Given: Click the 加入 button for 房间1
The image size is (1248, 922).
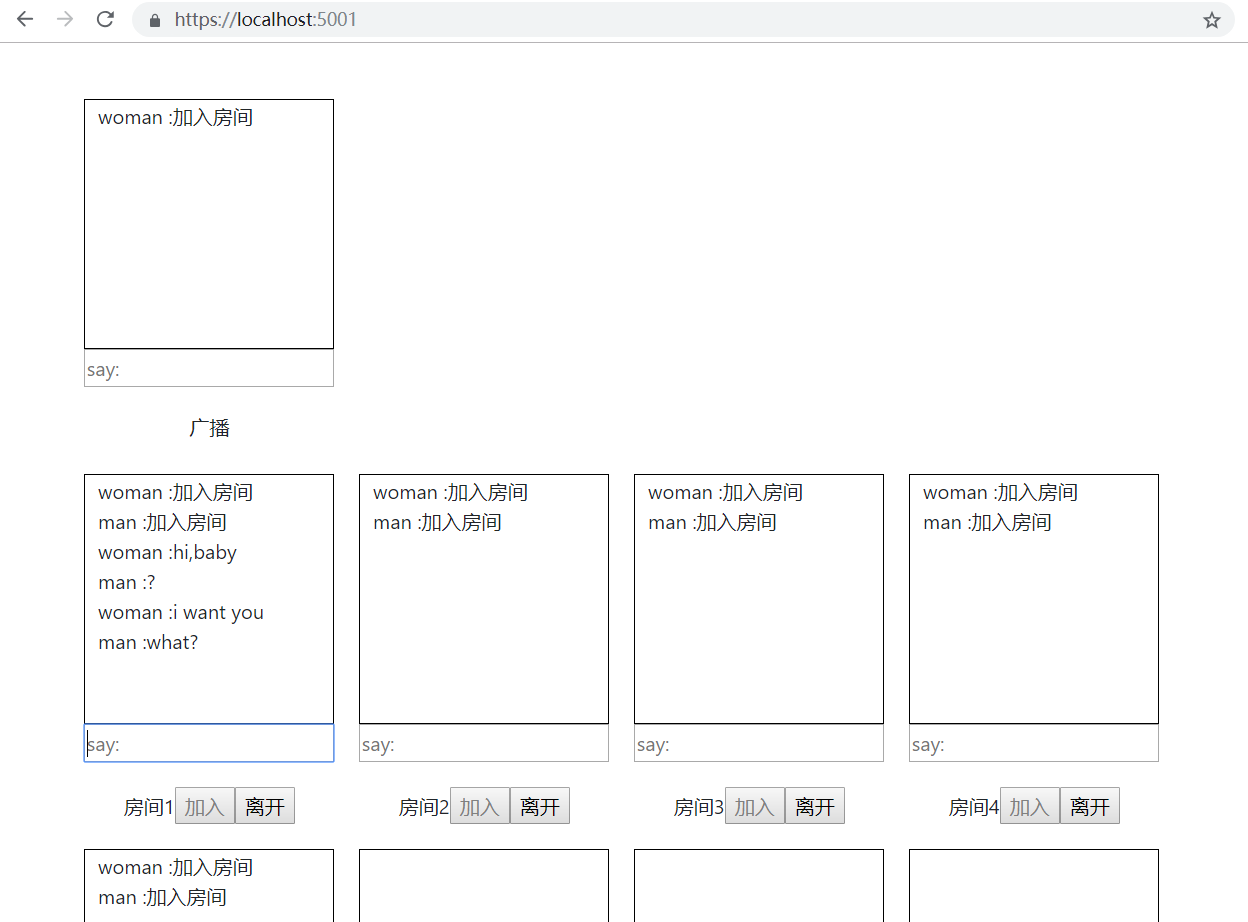Looking at the screenshot, I should point(205,806).
